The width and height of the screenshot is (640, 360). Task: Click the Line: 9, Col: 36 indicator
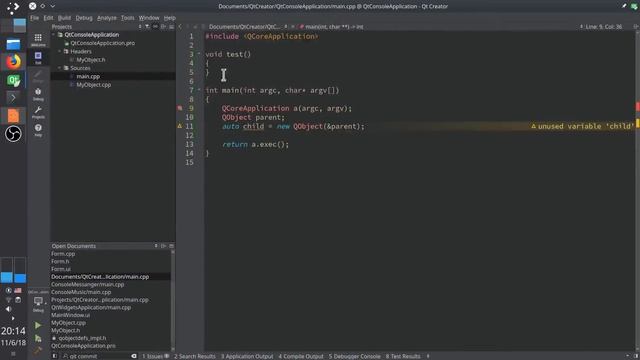coord(604,27)
